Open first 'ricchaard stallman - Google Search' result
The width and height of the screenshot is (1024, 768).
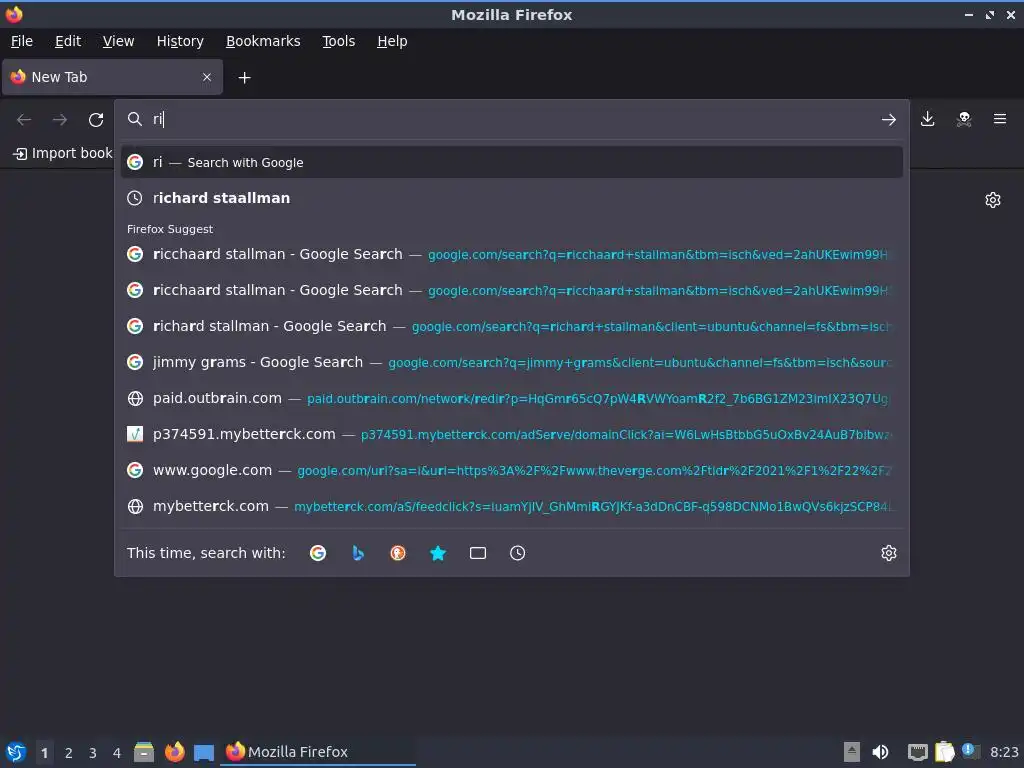(x=511, y=254)
